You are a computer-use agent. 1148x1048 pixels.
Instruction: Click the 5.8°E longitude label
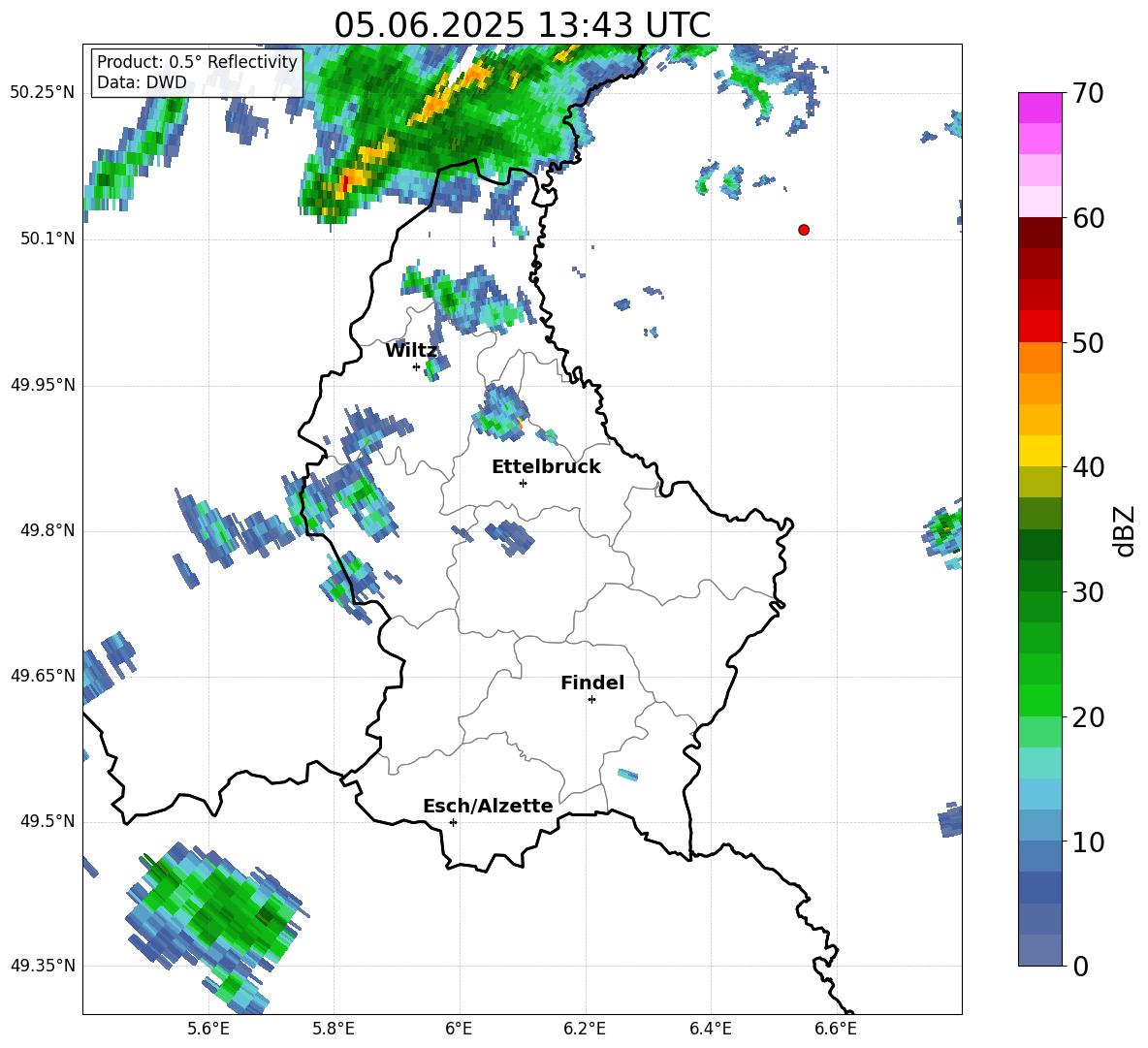click(334, 1029)
